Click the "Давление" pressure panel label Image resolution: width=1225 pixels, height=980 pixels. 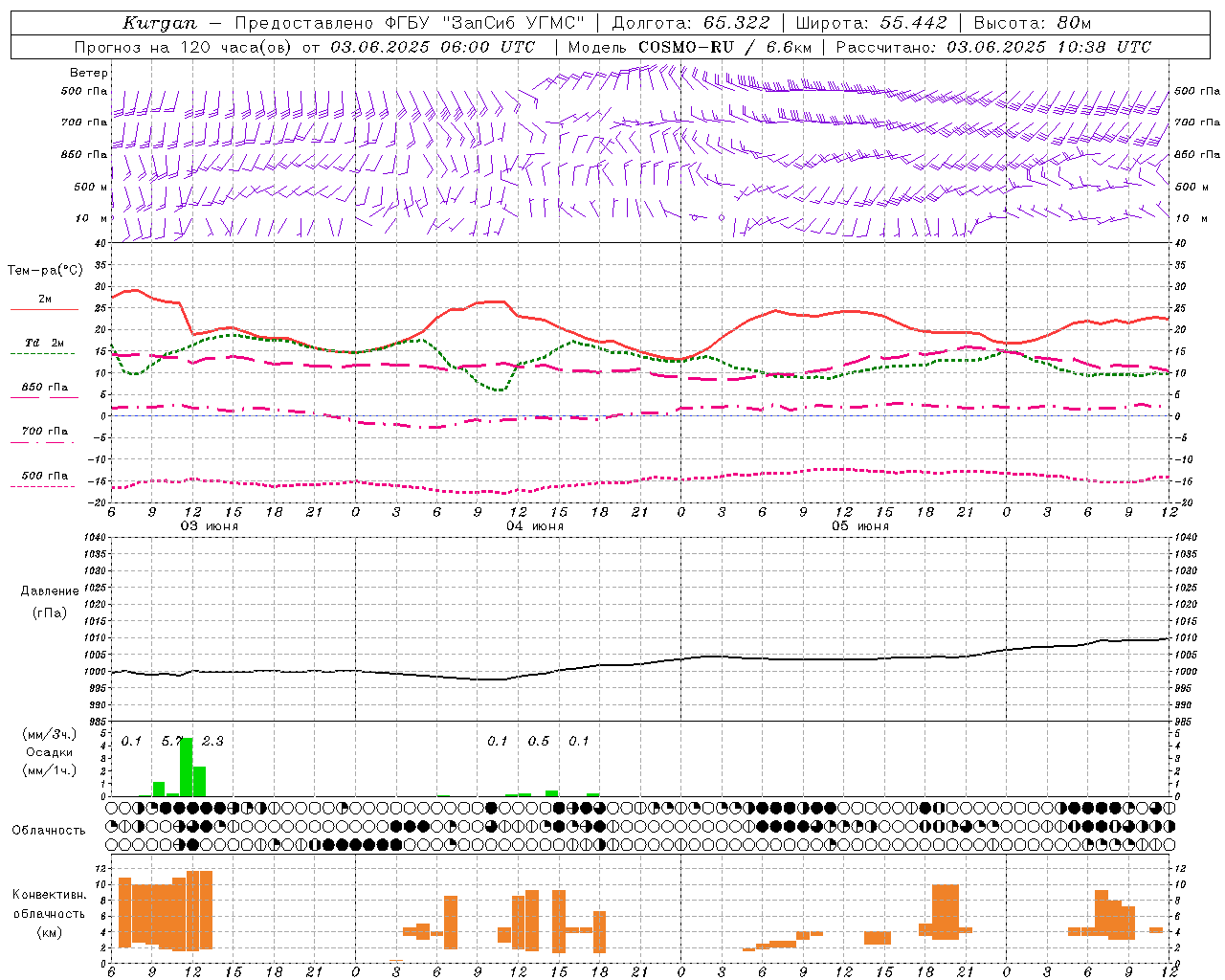(x=50, y=591)
